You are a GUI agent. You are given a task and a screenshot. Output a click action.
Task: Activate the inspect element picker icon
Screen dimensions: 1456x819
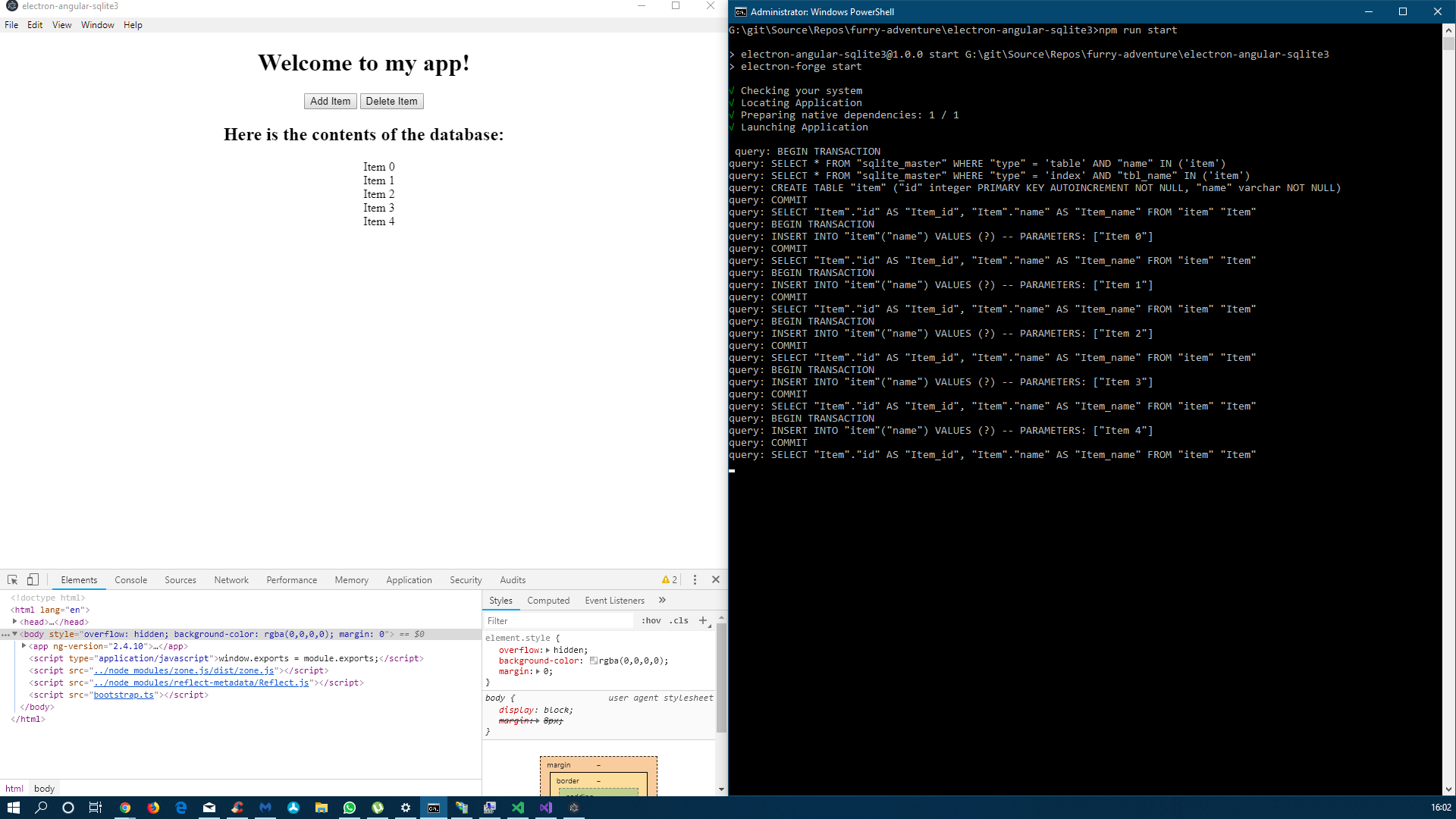pyautogui.click(x=12, y=579)
